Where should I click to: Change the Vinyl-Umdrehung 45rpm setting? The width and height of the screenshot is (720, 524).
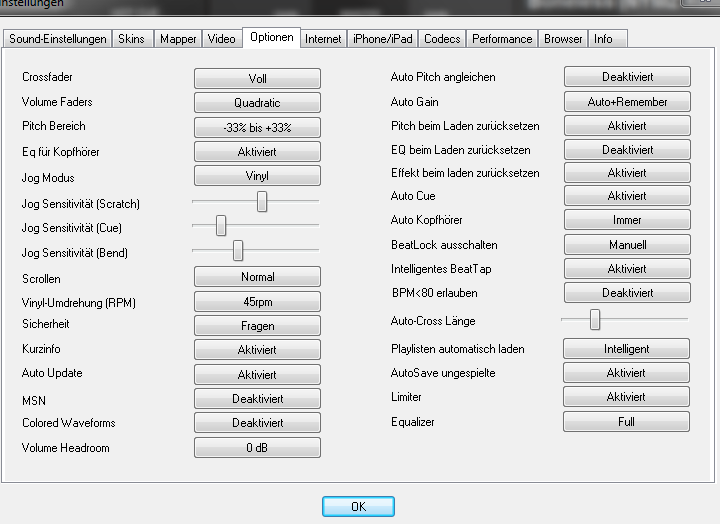[257, 302]
